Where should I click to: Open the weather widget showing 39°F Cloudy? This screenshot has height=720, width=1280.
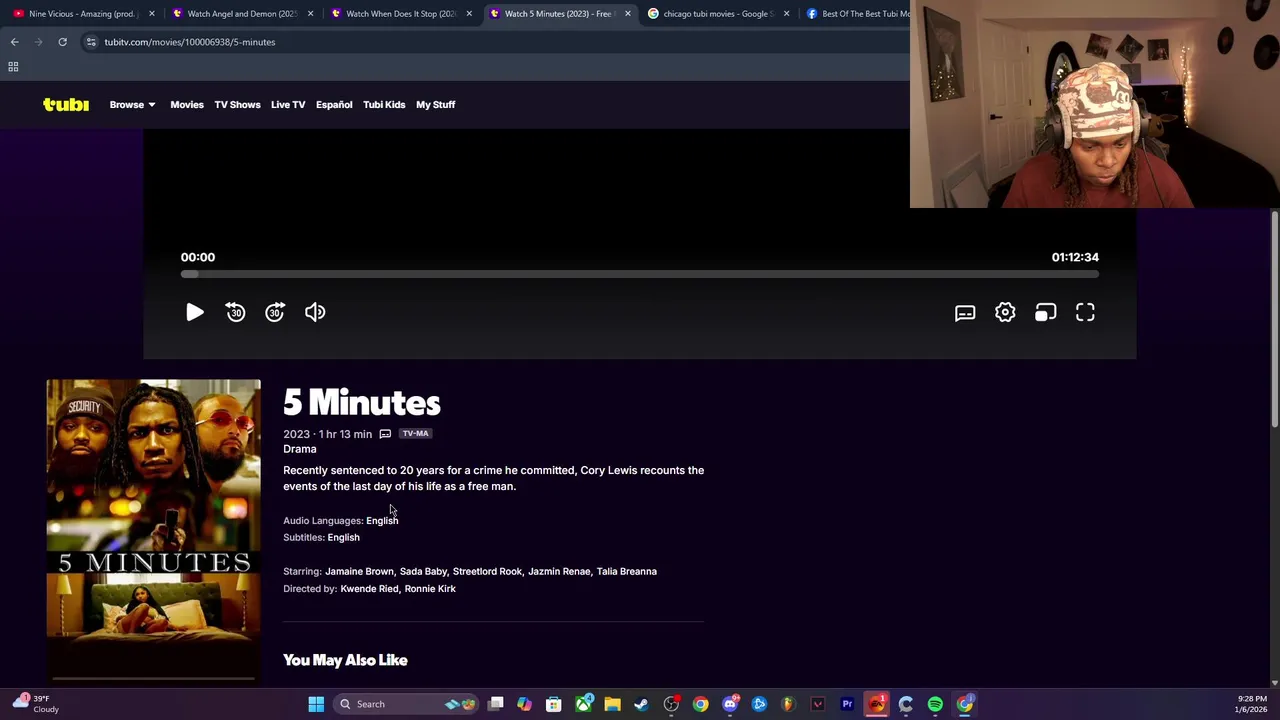(36, 704)
